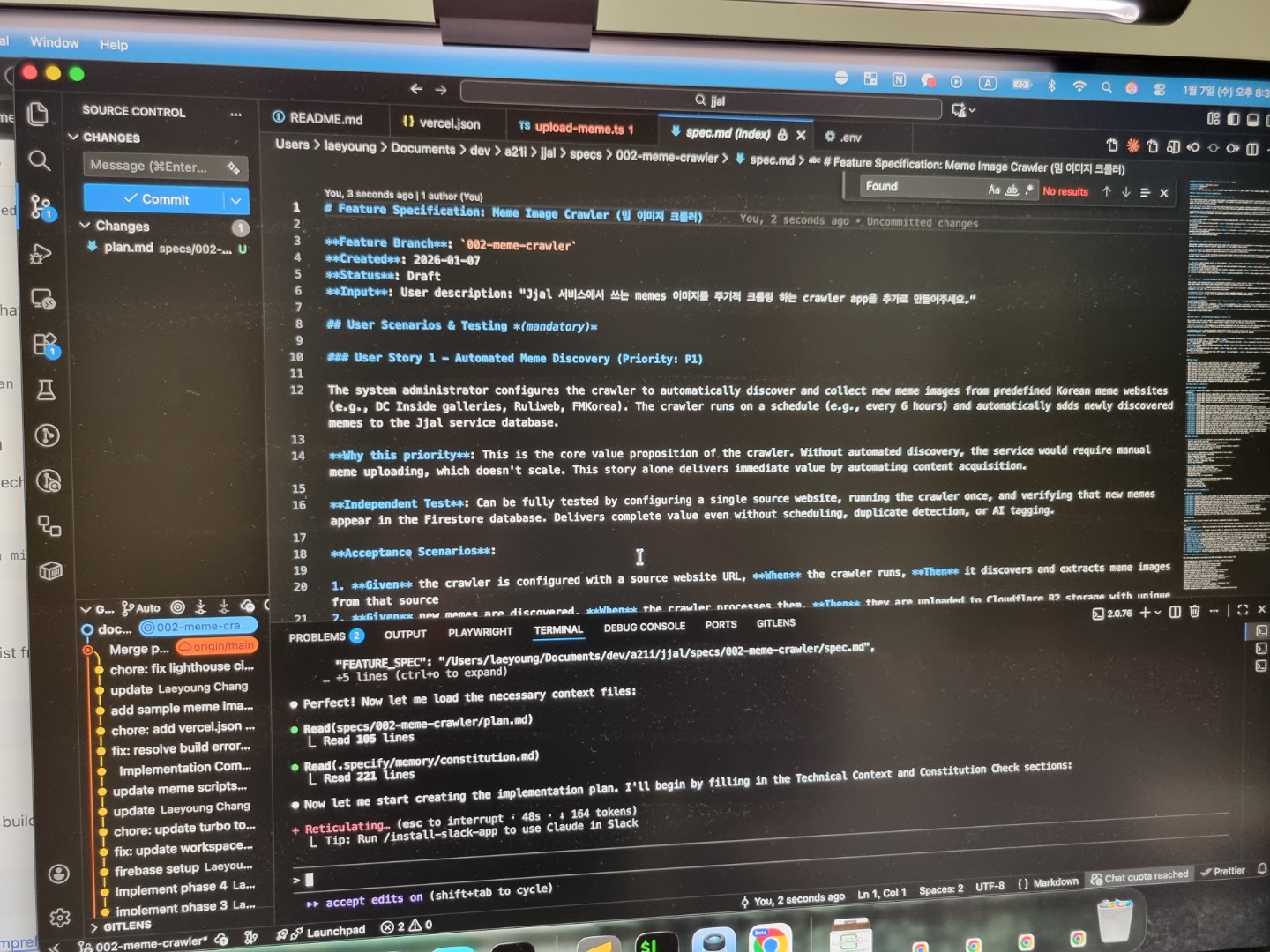
Task: Open the Search view icon
Action: tap(40, 160)
